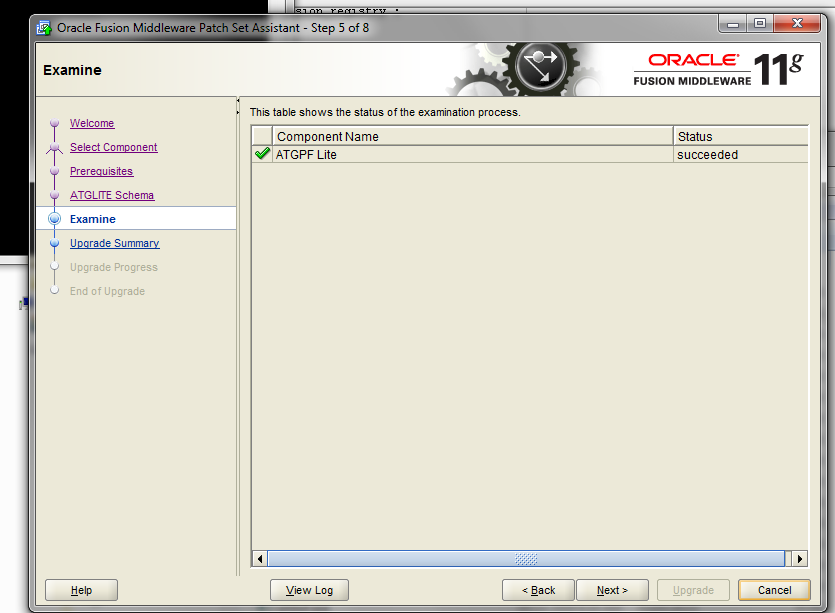Screen dimensions: 835x613
Task: Open the ATGLITE Schema step
Action: (112, 195)
